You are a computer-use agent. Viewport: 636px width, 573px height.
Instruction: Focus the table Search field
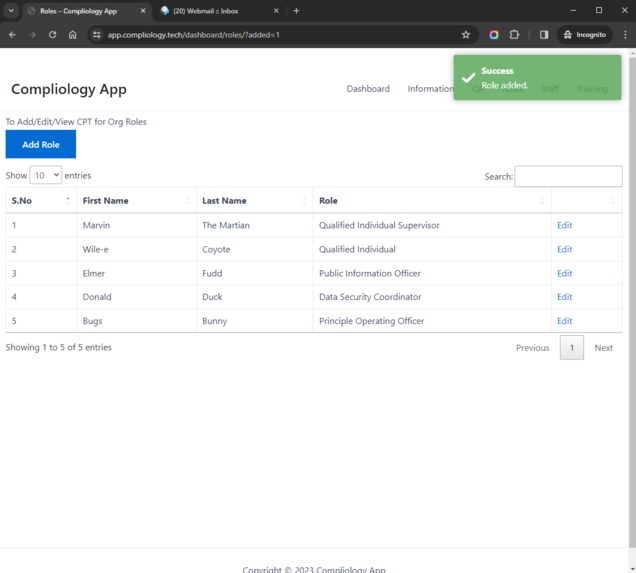pyautogui.click(x=568, y=176)
